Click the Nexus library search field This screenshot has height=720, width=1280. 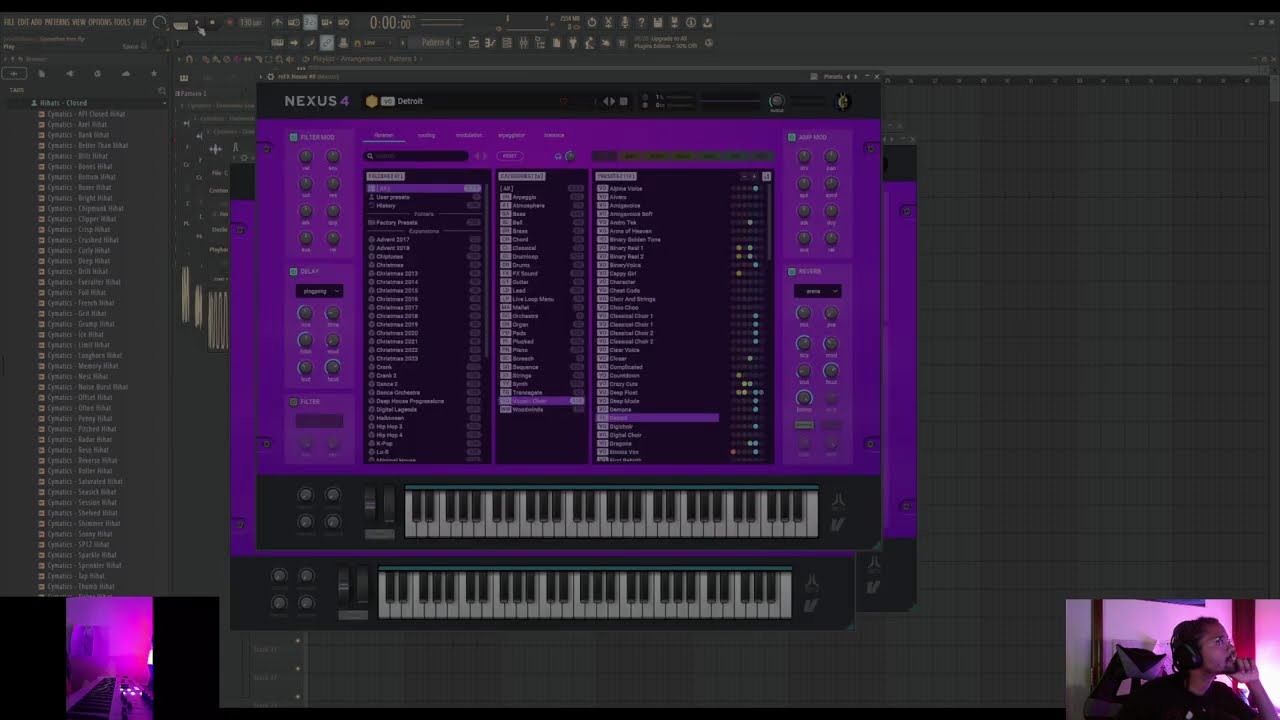417,156
